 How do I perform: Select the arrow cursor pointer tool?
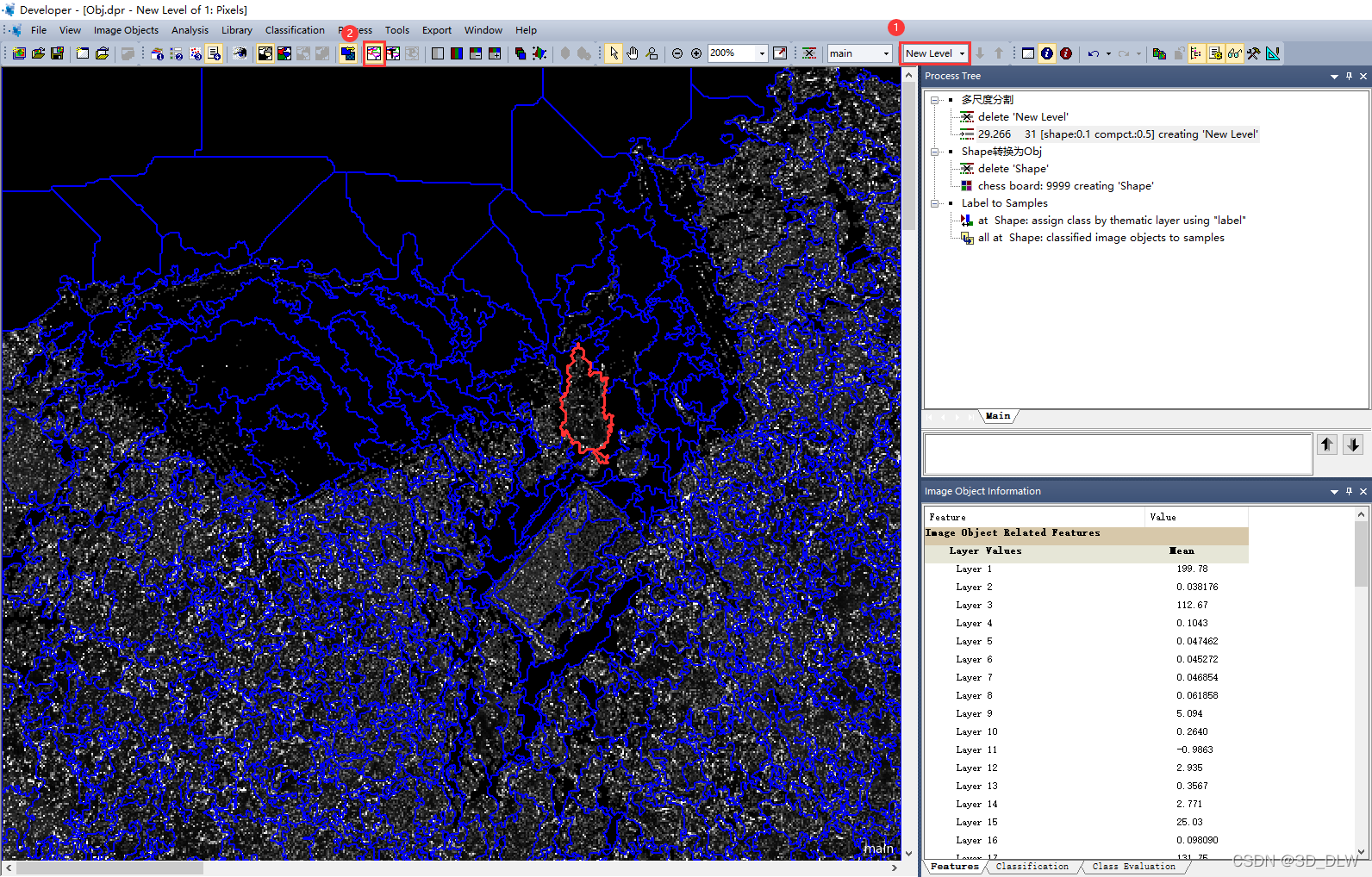click(x=614, y=53)
